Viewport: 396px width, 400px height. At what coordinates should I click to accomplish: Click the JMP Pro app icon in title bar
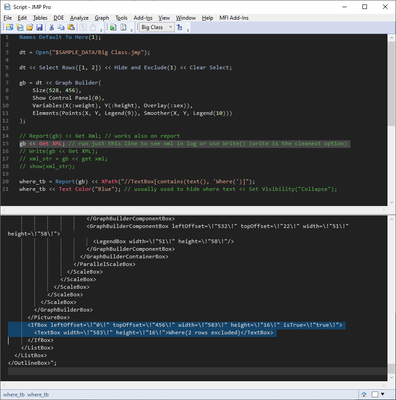tap(7, 7)
